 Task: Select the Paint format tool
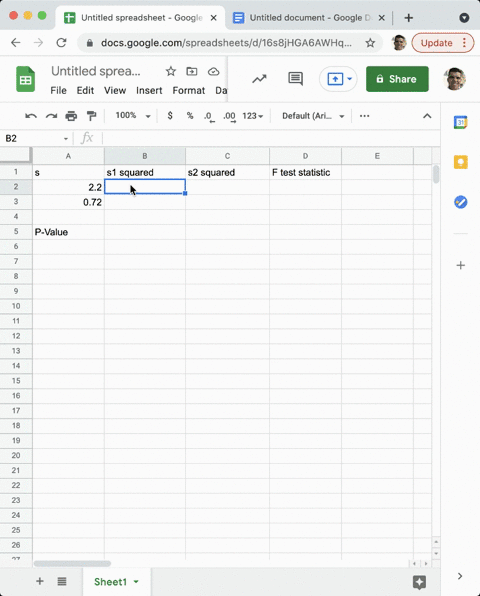(x=91, y=116)
